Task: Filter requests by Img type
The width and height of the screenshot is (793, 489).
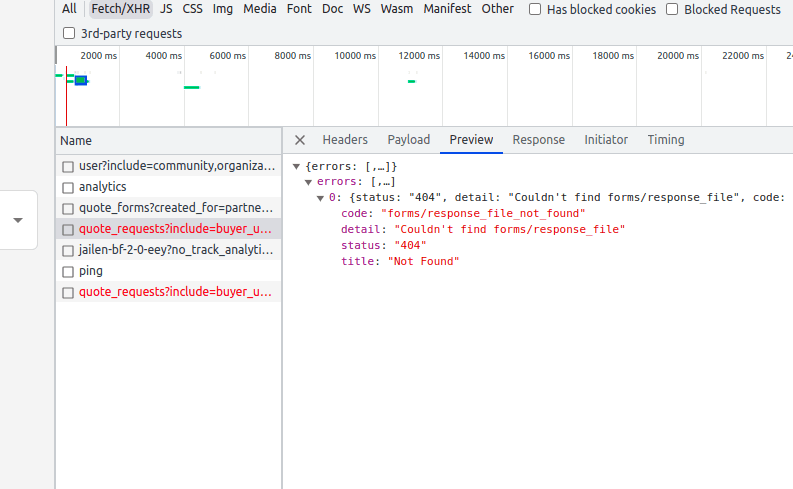Action: [222, 9]
